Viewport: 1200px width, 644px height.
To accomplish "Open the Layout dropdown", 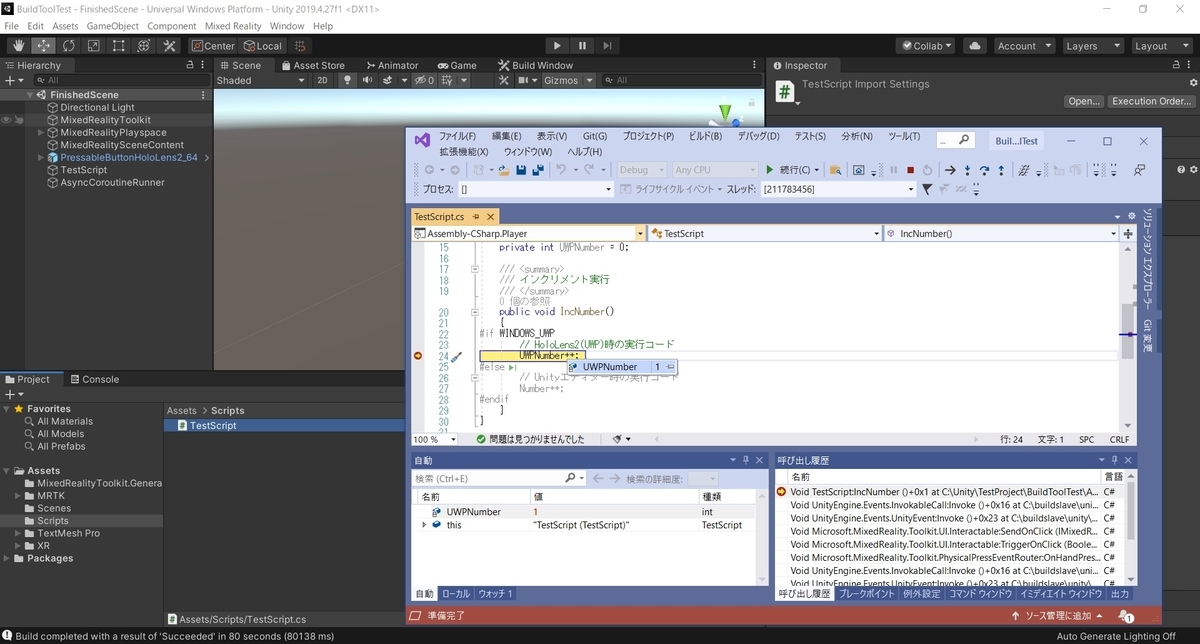I will [x=1160, y=46].
